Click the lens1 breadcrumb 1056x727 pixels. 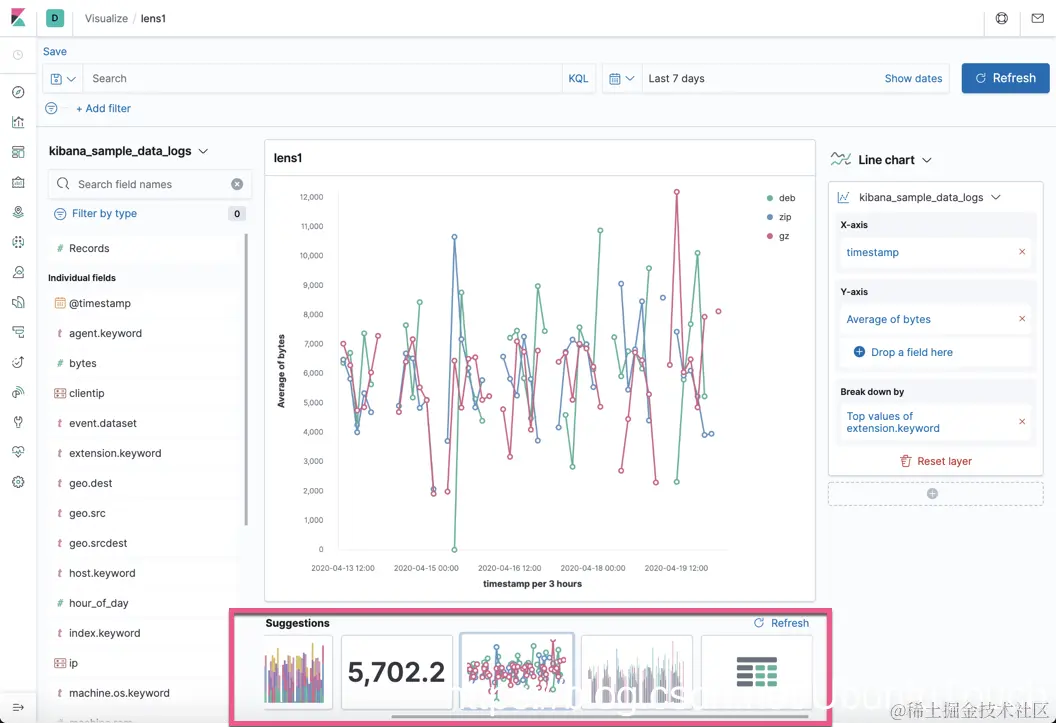pos(153,18)
